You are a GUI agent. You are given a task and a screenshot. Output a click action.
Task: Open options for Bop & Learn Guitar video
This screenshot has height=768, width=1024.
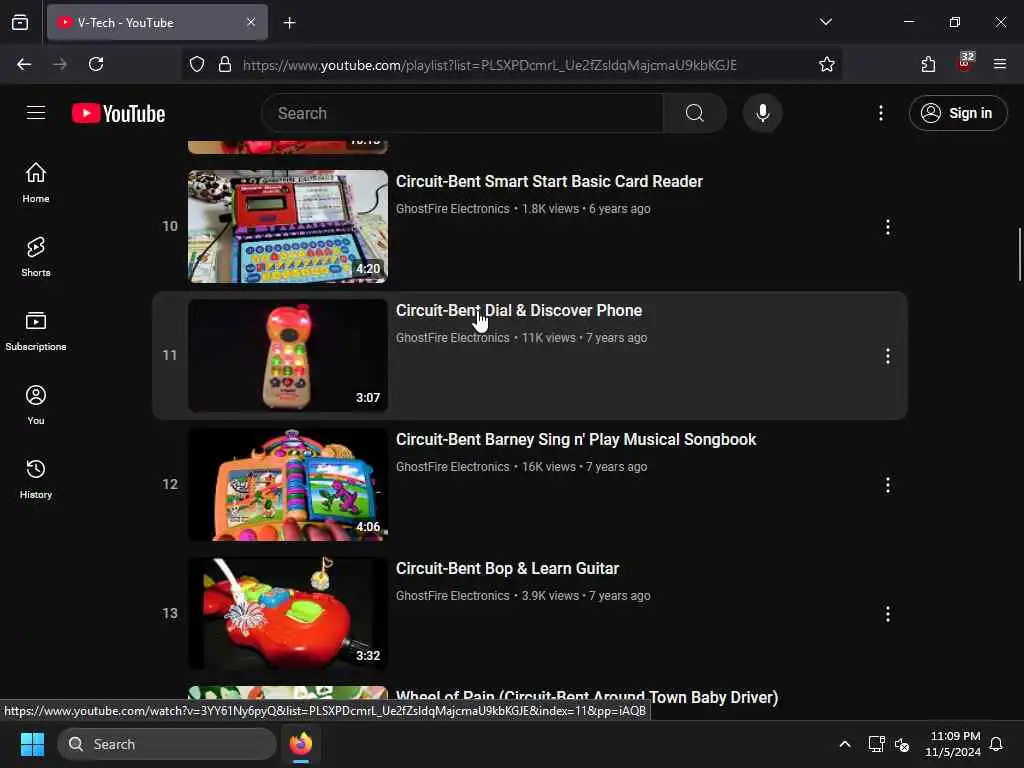[x=887, y=614]
